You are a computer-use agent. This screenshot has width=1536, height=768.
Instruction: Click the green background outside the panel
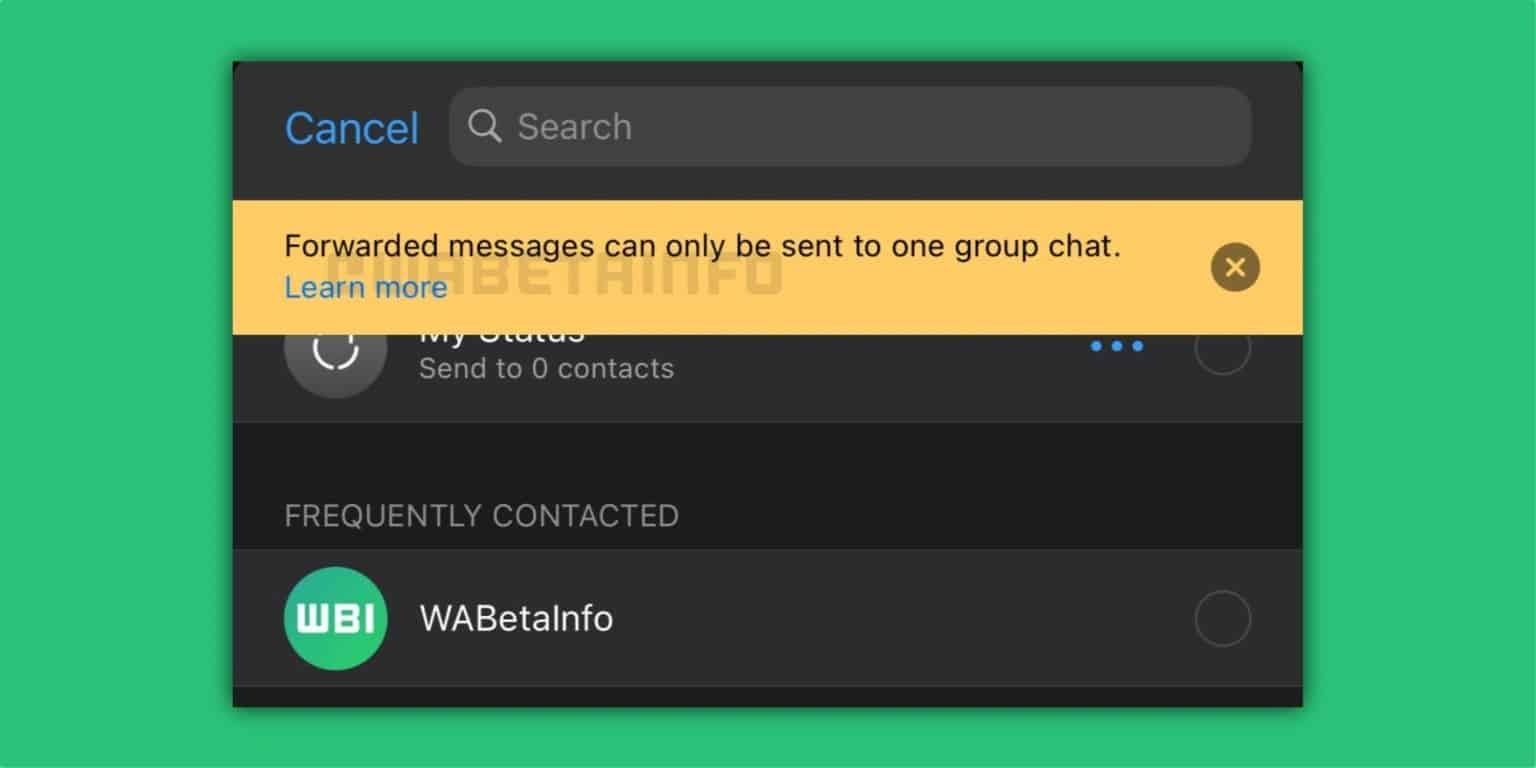pyautogui.click(x=116, y=384)
